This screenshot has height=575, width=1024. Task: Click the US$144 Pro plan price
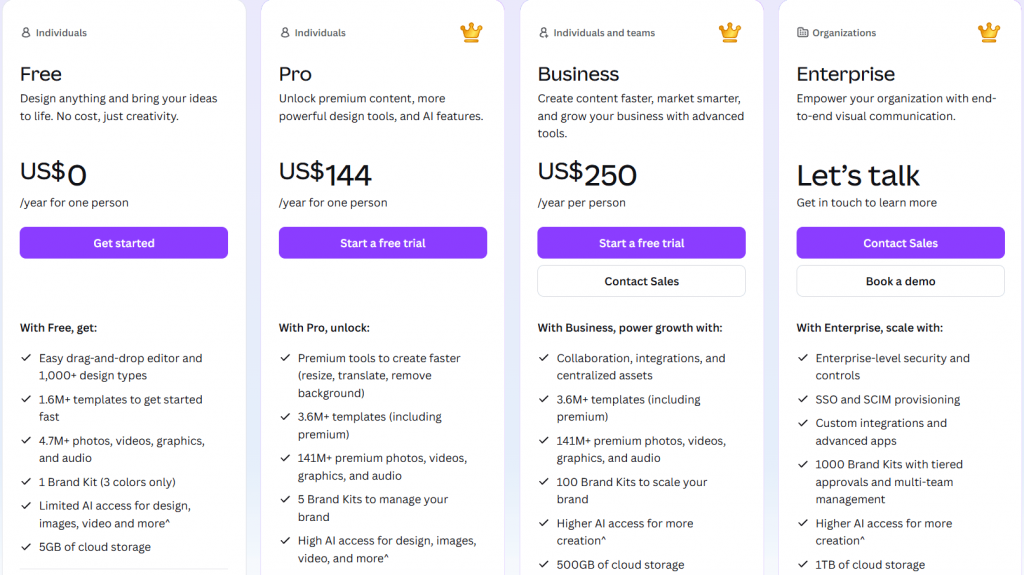325,174
